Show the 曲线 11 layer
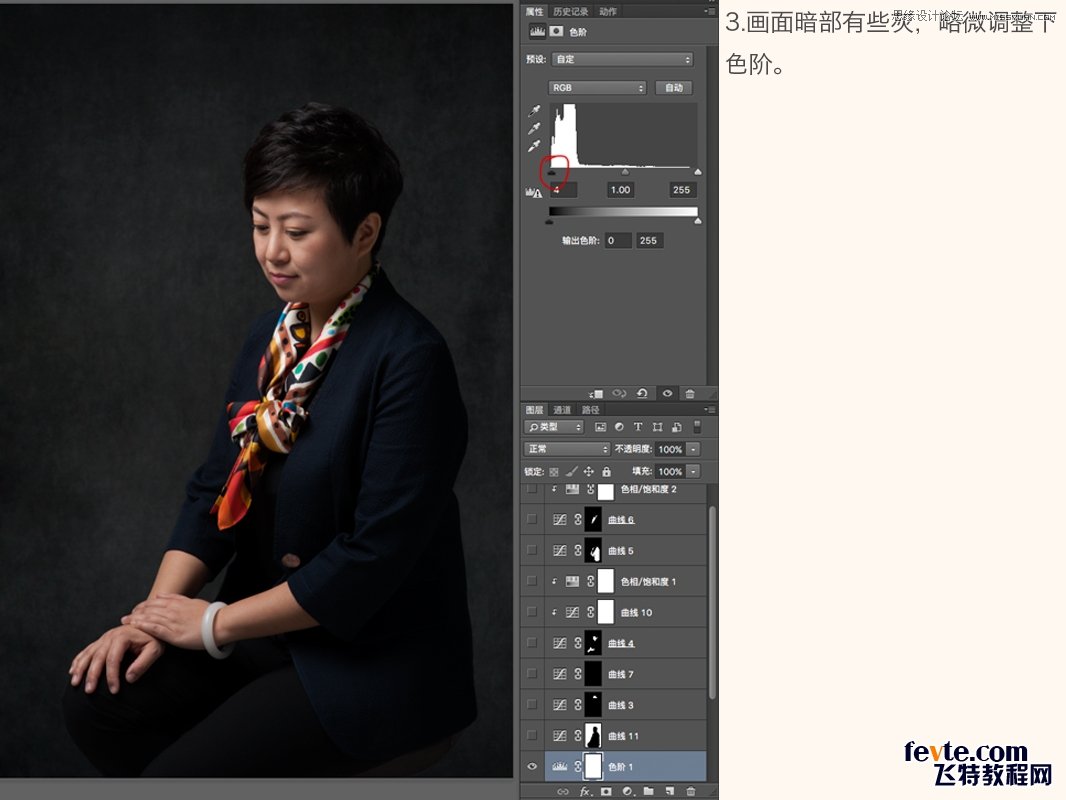 [x=532, y=735]
